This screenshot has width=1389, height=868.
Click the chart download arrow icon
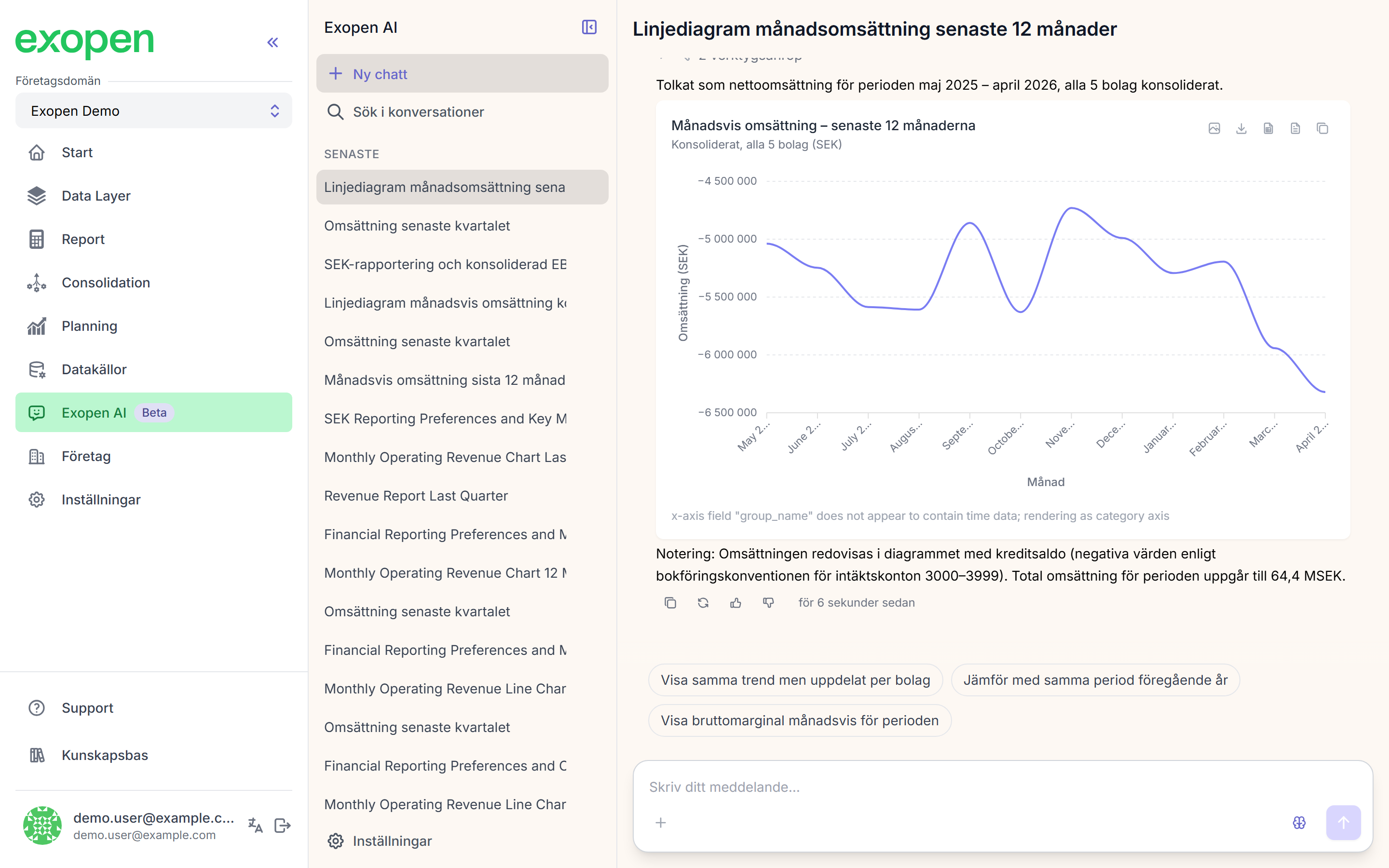pyautogui.click(x=1241, y=128)
